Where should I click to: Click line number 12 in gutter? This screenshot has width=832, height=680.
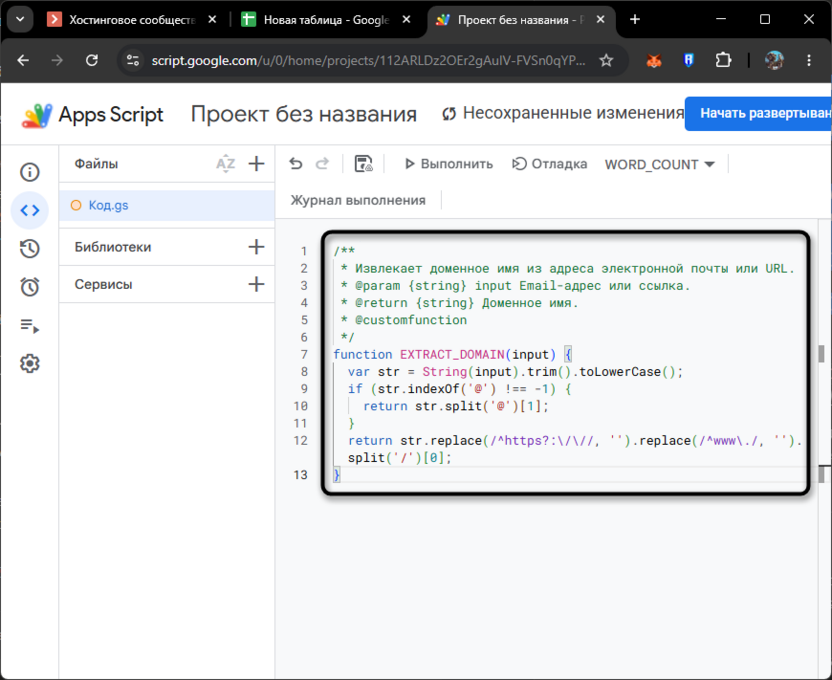click(x=301, y=441)
